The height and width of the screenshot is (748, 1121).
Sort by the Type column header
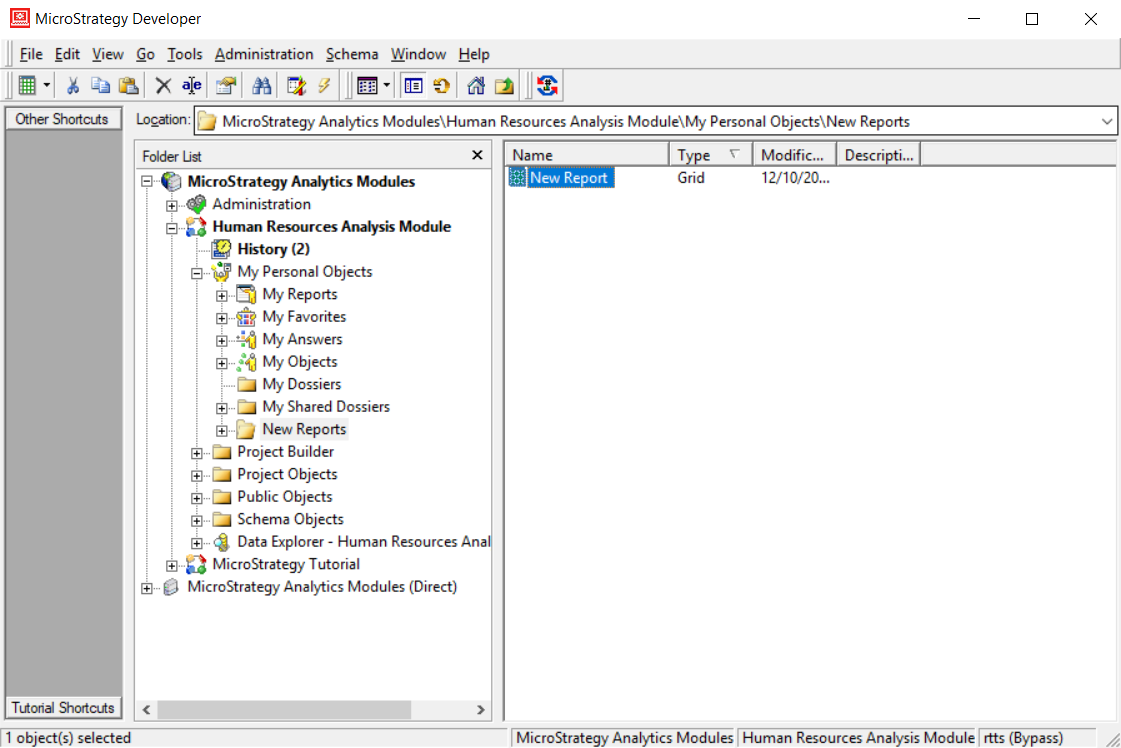pos(711,155)
